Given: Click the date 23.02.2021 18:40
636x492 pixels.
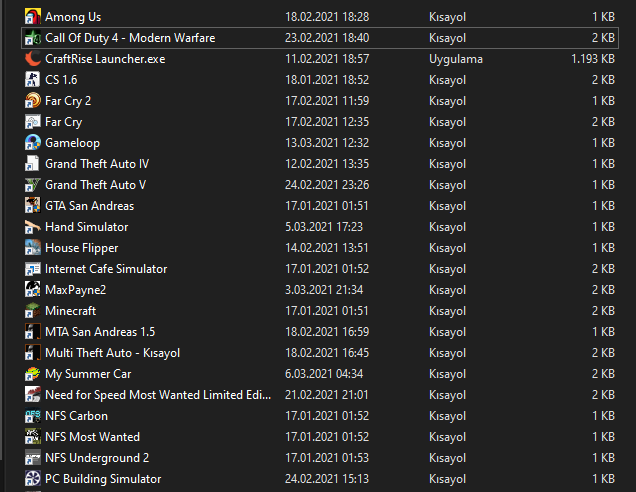Looking at the screenshot, I should pos(327,38).
